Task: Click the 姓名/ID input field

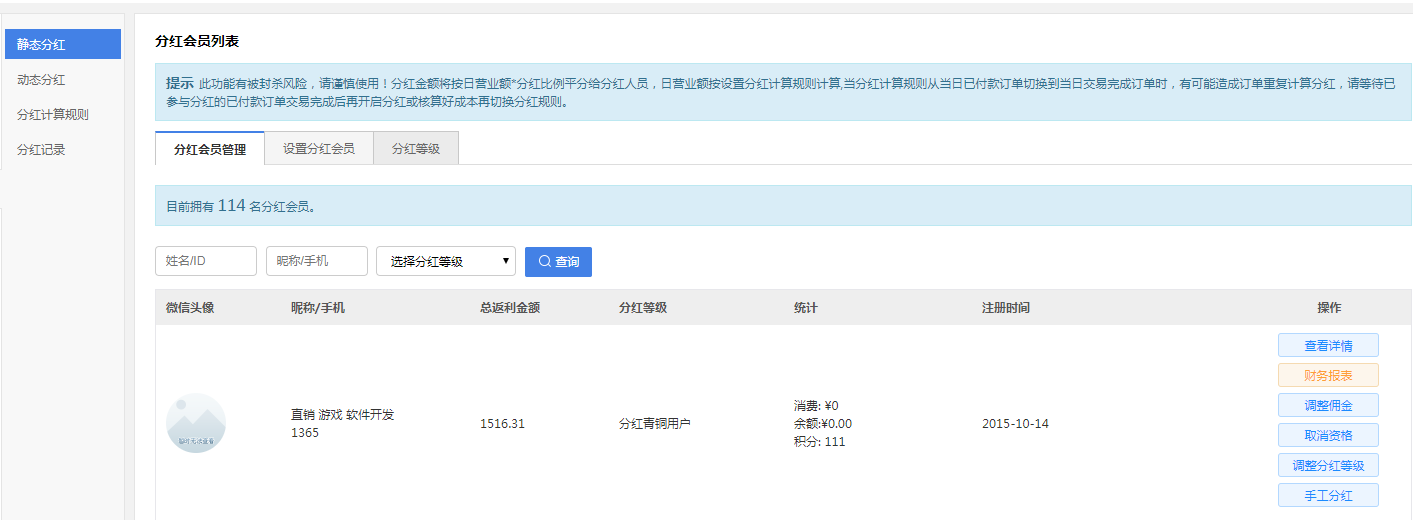Action: pos(206,261)
